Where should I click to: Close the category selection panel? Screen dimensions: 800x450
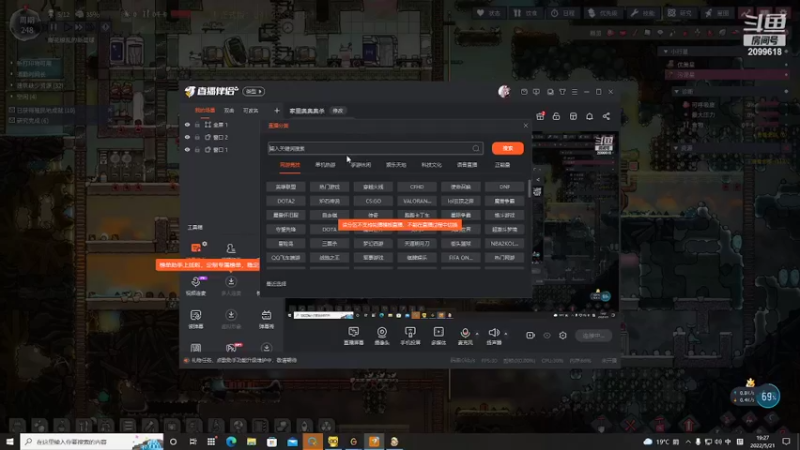(x=526, y=126)
